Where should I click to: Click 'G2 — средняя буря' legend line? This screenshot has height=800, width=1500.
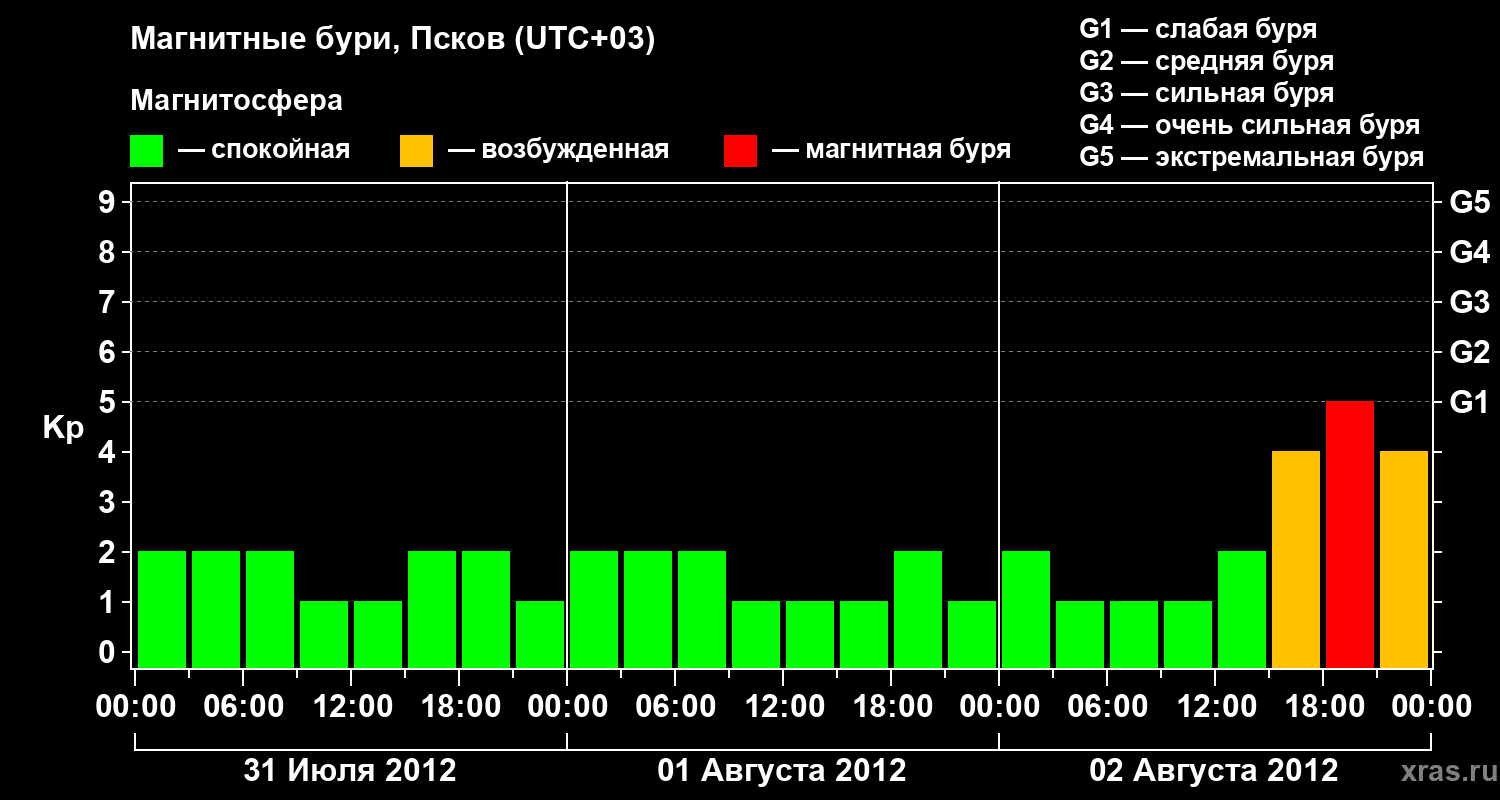point(1206,61)
